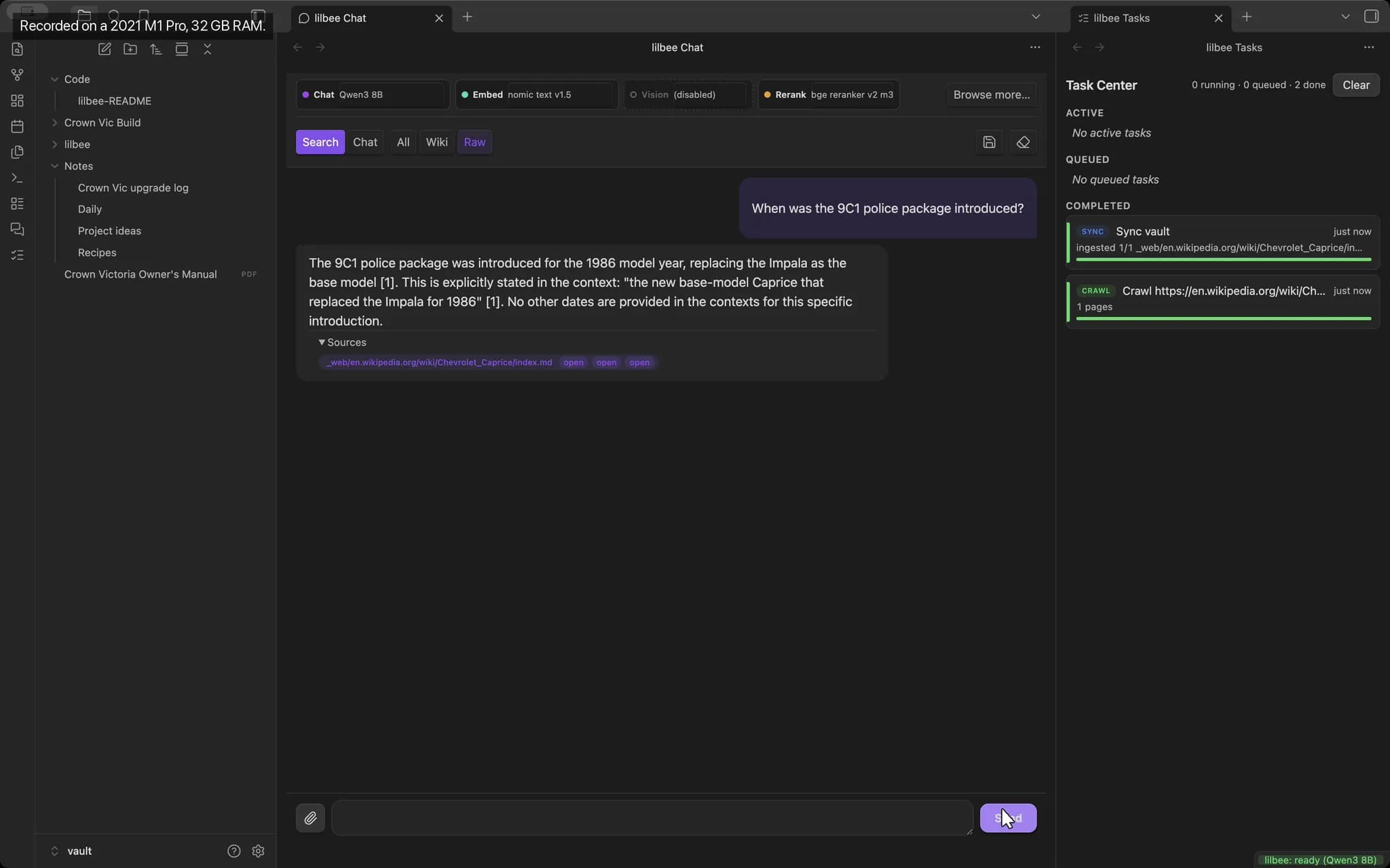
Task: Open lilbee tasks via checklist ribbon icon
Action: click(x=18, y=255)
